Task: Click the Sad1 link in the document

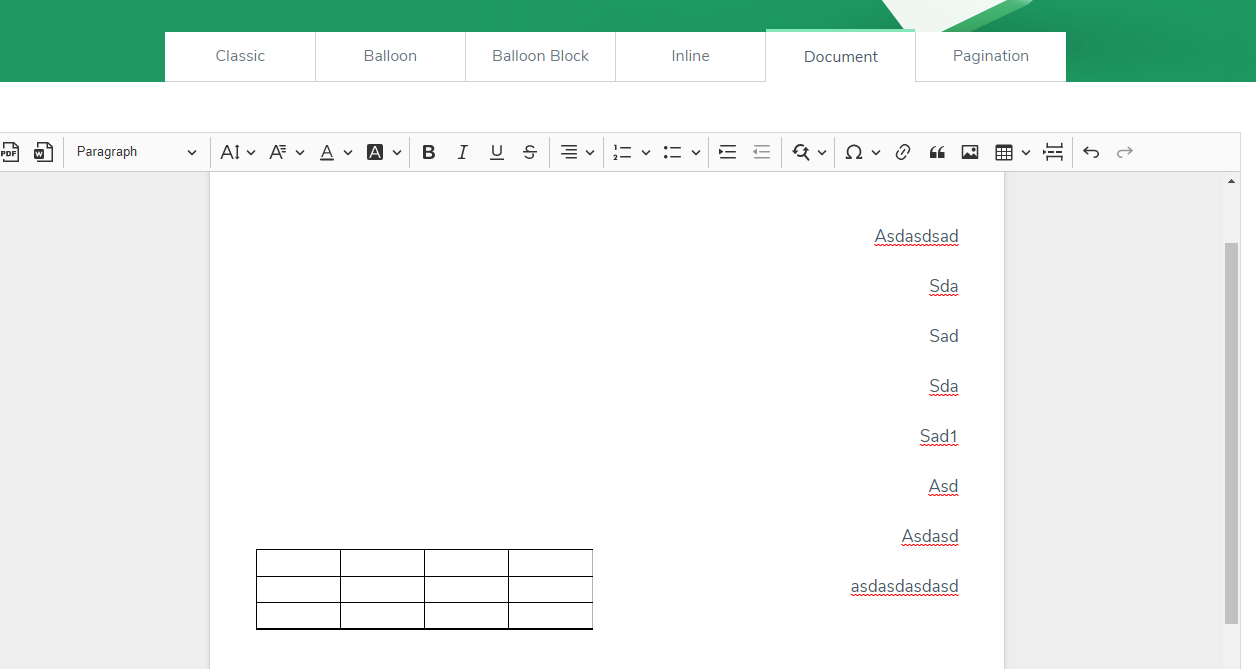Action: 938,436
